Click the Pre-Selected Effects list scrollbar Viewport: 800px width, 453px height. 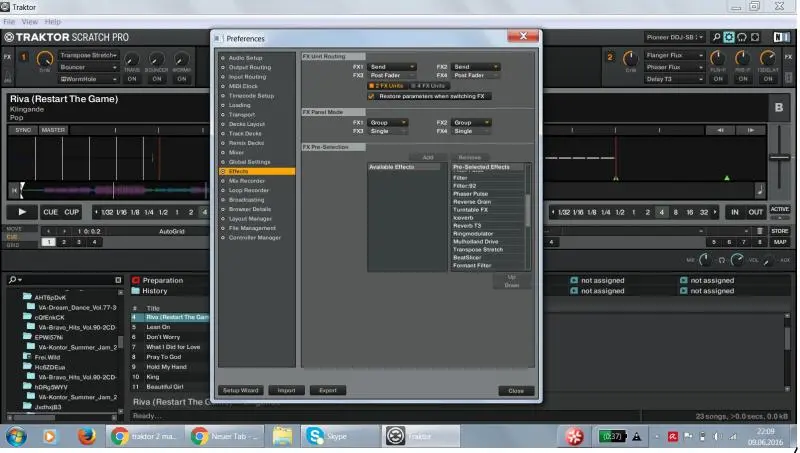click(x=528, y=215)
